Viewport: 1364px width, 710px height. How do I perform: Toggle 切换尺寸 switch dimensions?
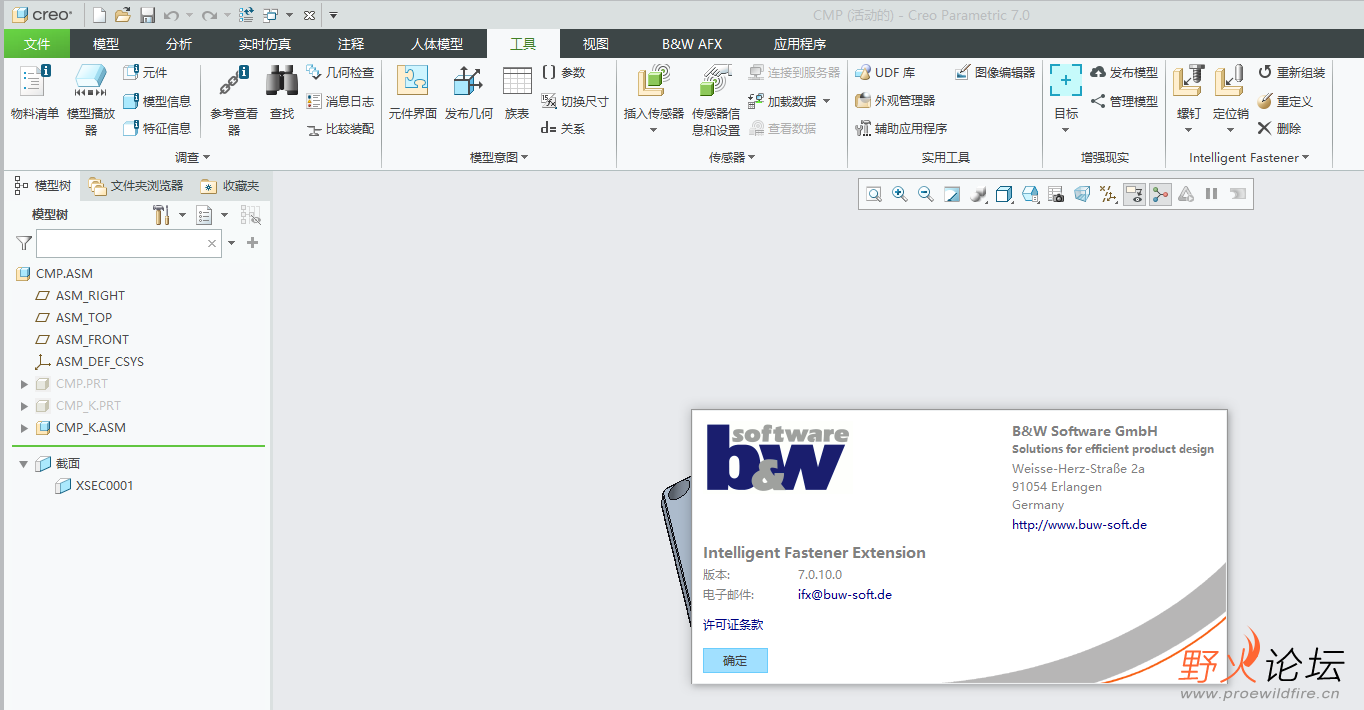click(x=575, y=101)
